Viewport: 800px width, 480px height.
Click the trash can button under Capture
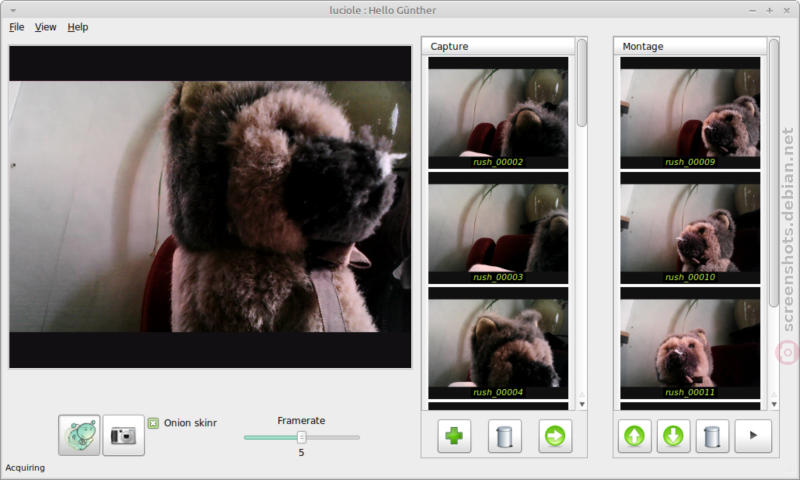pyautogui.click(x=505, y=436)
